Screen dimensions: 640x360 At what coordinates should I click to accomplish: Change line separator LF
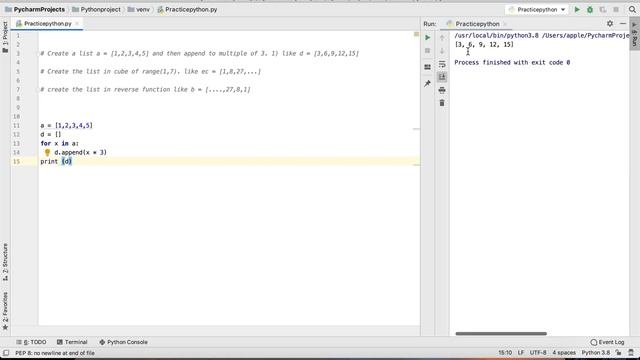point(521,353)
